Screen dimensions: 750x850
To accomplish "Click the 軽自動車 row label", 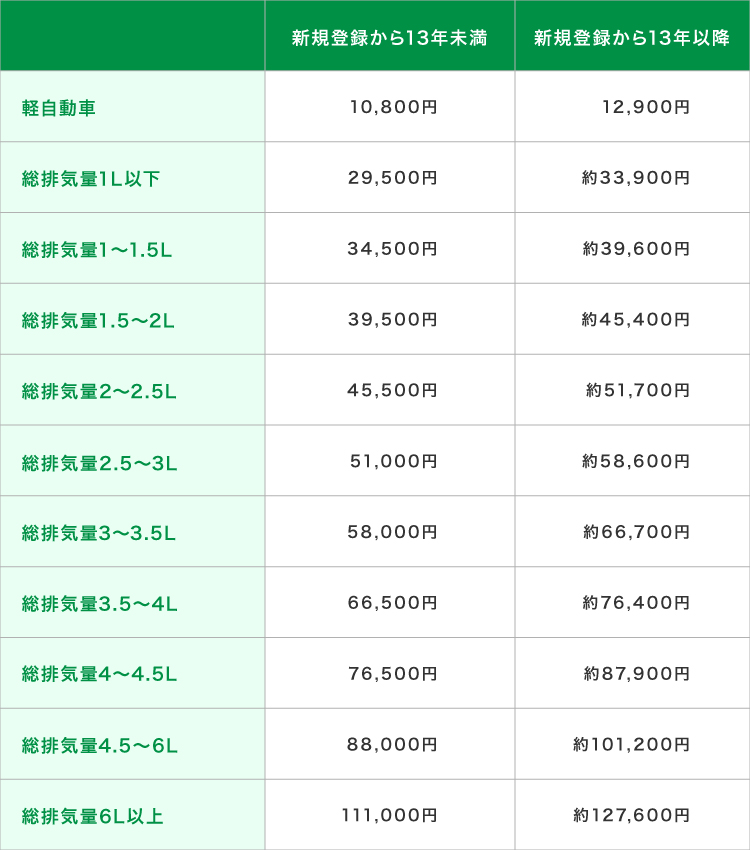I will coord(59,108).
